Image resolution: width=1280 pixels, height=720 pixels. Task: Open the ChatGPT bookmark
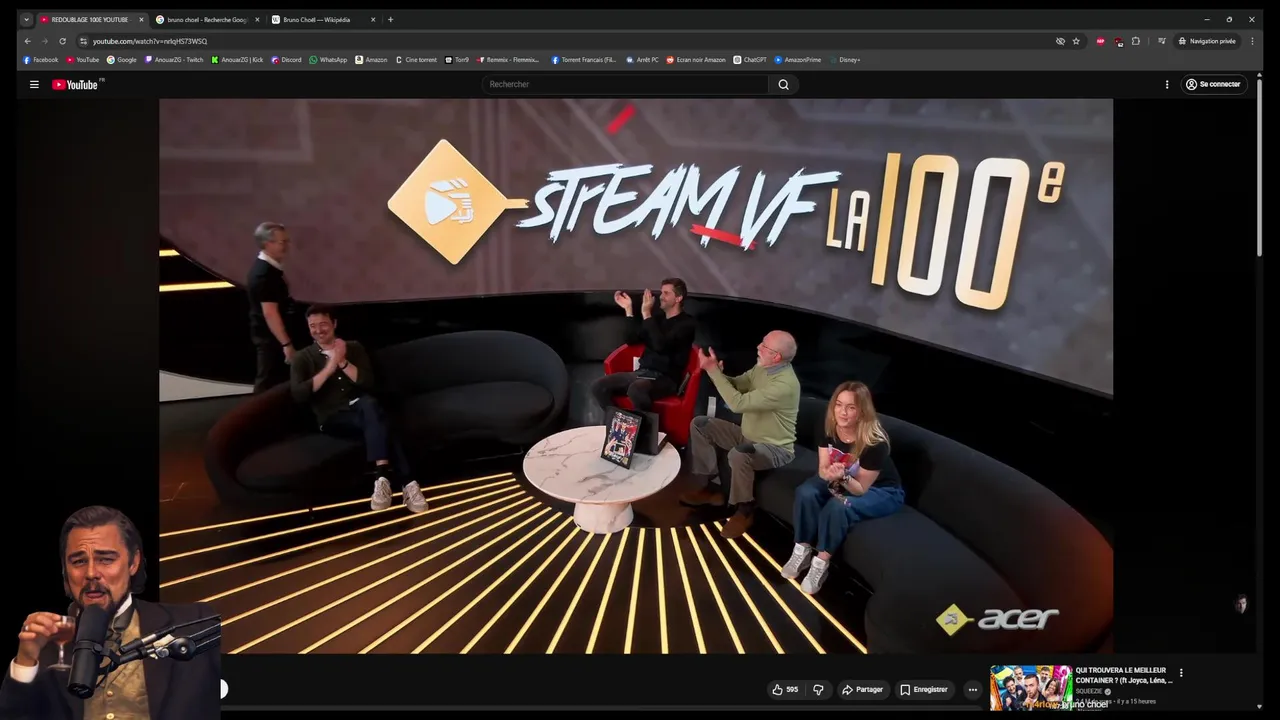coord(750,60)
